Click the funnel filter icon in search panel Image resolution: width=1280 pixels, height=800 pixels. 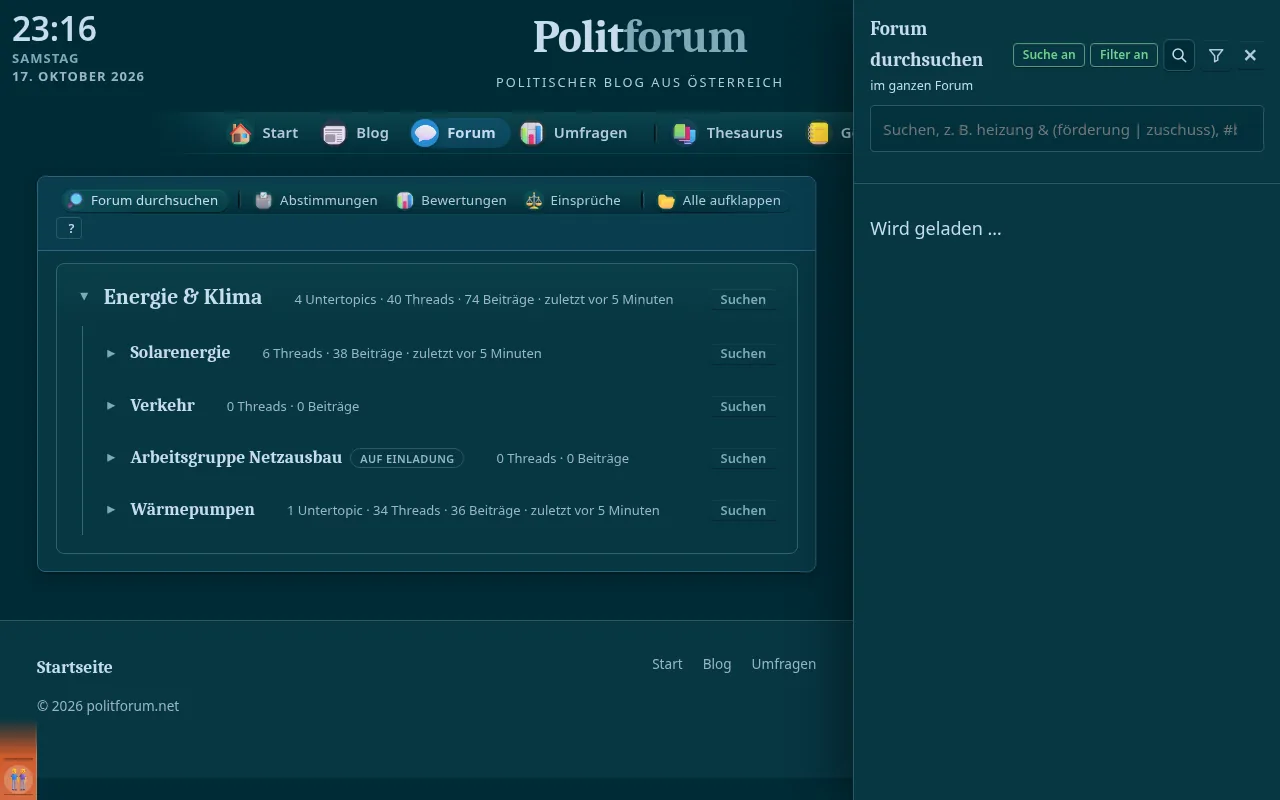pos(1216,55)
